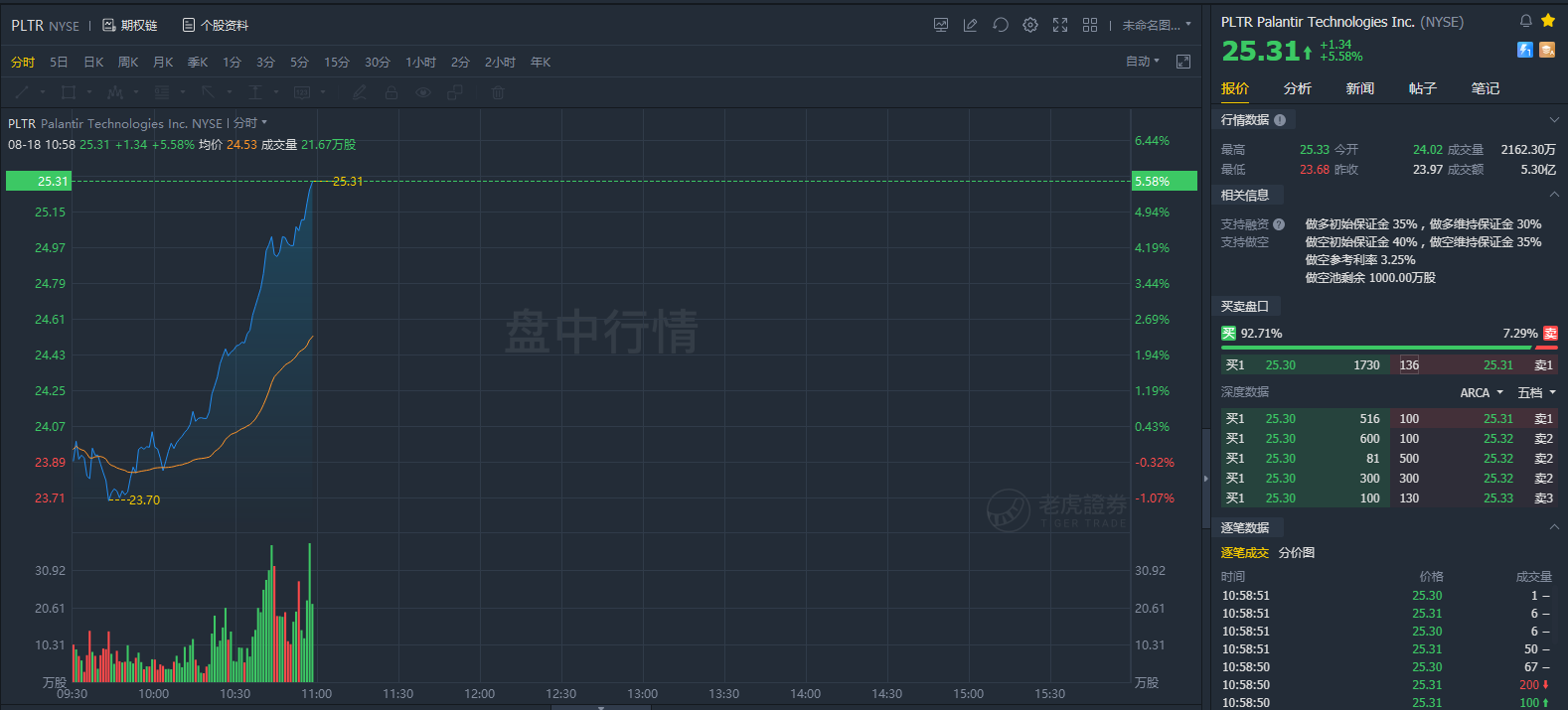Image resolution: width=1568 pixels, height=710 pixels.
Task: Select the 分时 intraday timeframe
Action: tap(23, 62)
